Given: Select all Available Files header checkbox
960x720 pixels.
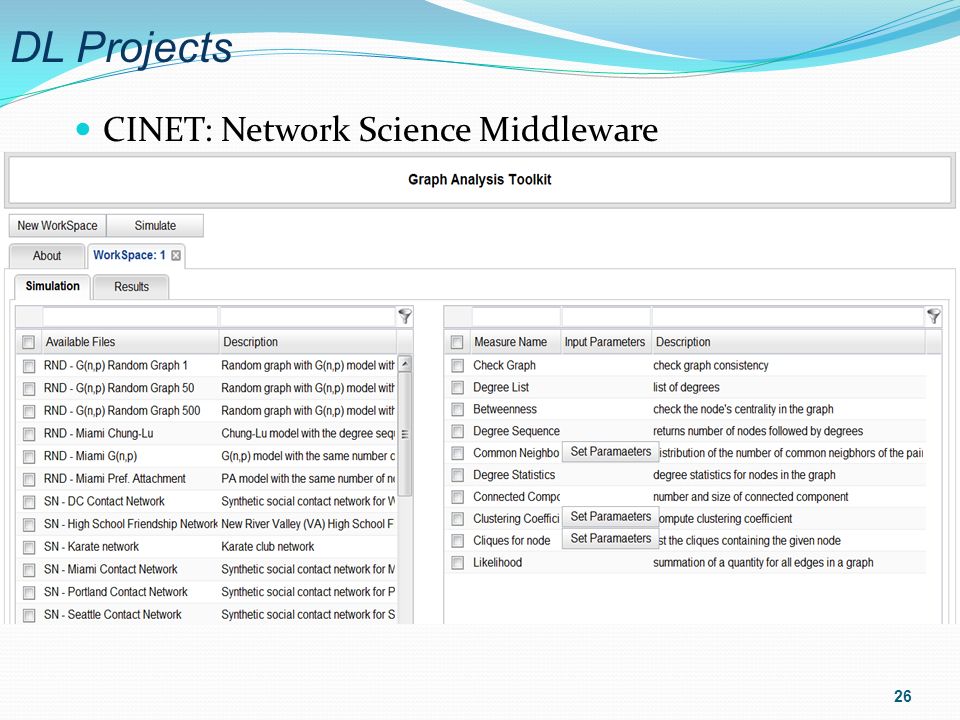Looking at the screenshot, I should [x=28, y=342].
